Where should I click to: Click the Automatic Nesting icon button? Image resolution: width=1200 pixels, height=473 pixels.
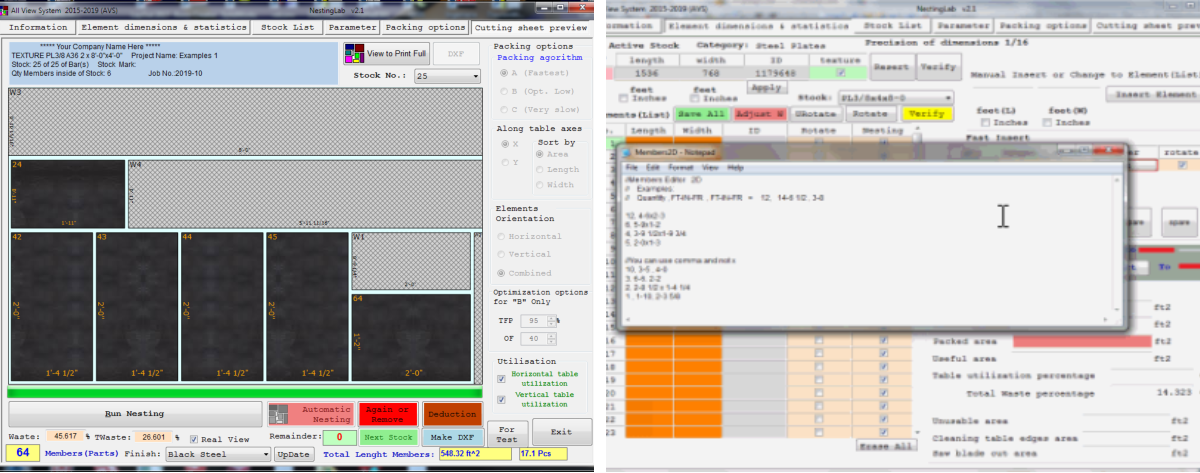pyautogui.click(x=280, y=414)
